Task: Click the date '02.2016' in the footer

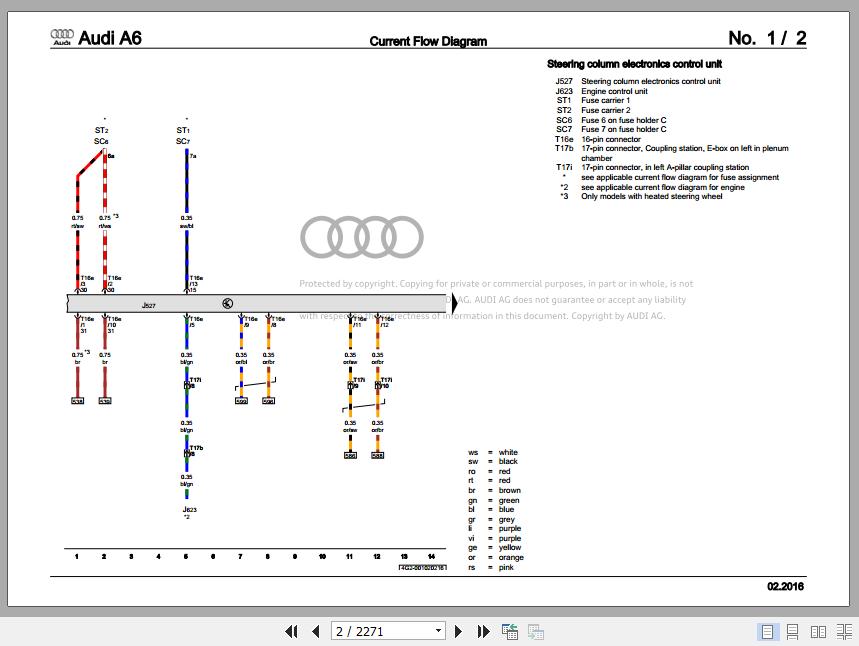Action: click(785, 586)
